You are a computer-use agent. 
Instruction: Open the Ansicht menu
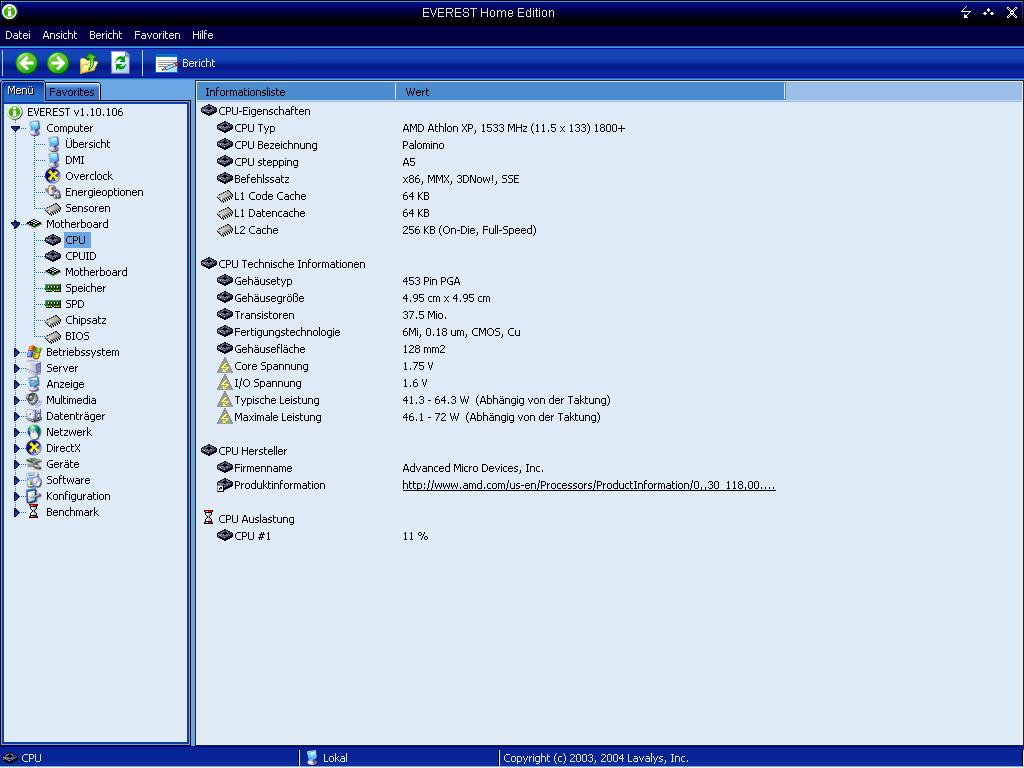point(59,35)
